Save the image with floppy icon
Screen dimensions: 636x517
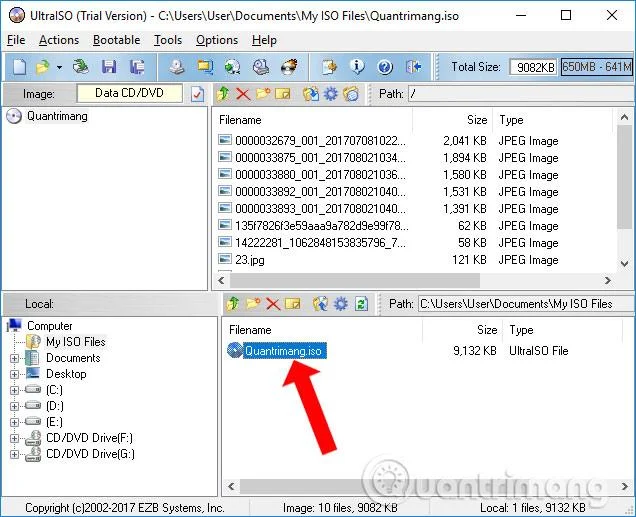pos(109,67)
